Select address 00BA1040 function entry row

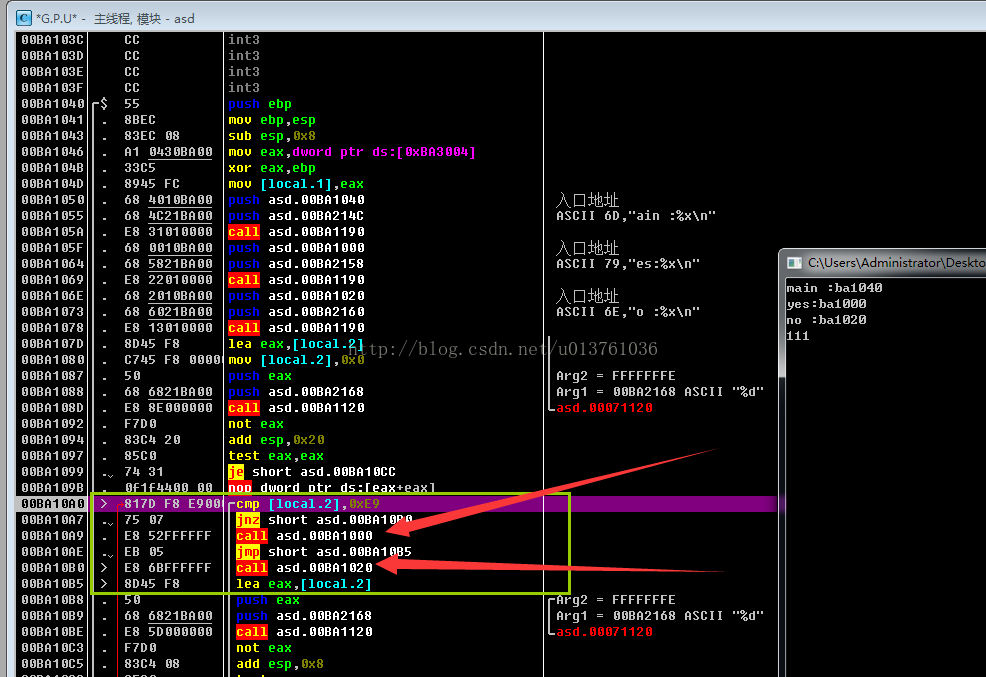click(53, 104)
